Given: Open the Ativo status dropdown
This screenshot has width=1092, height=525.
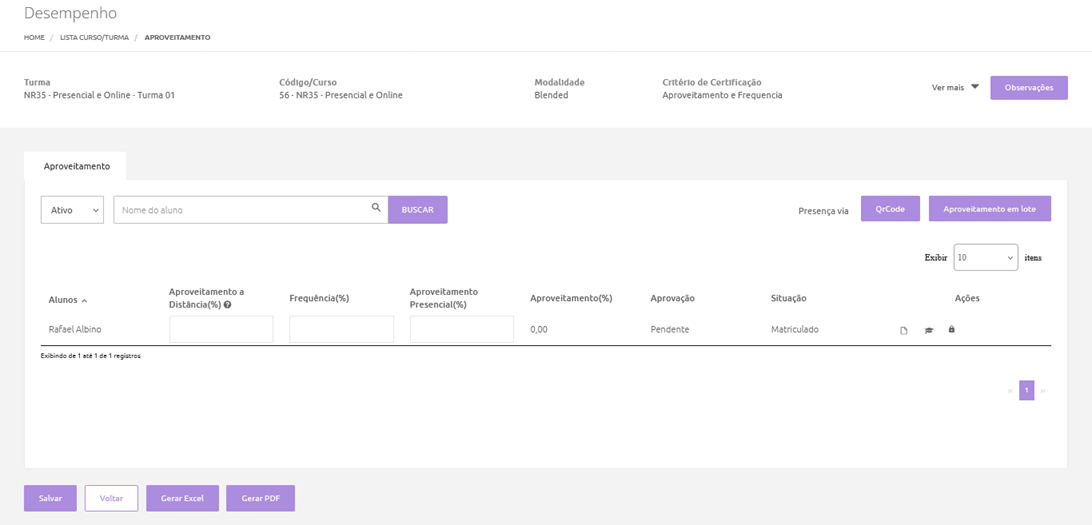Looking at the screenshot, I should pos(72,210).
